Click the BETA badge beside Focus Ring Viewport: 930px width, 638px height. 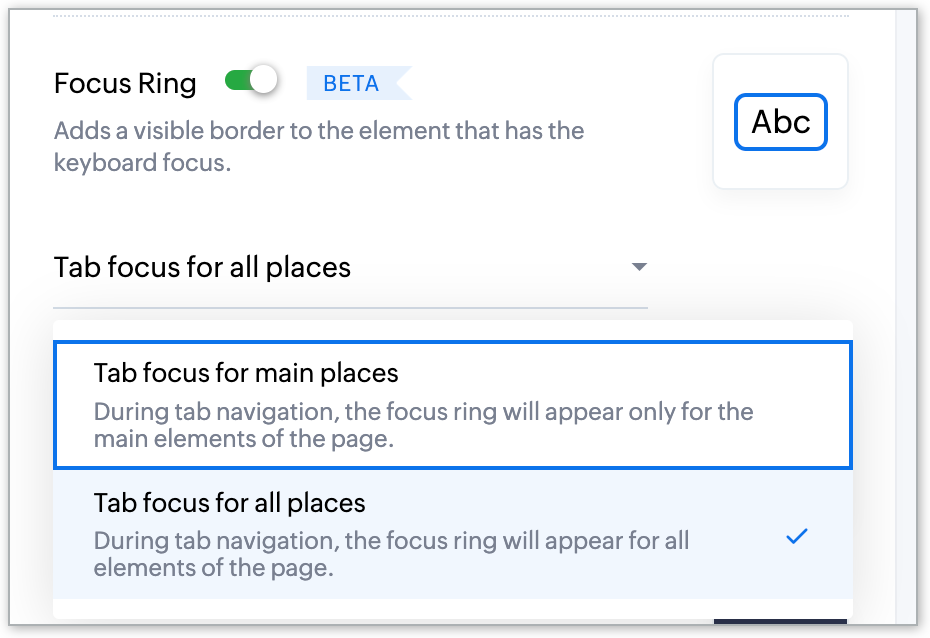coord(352,83)
